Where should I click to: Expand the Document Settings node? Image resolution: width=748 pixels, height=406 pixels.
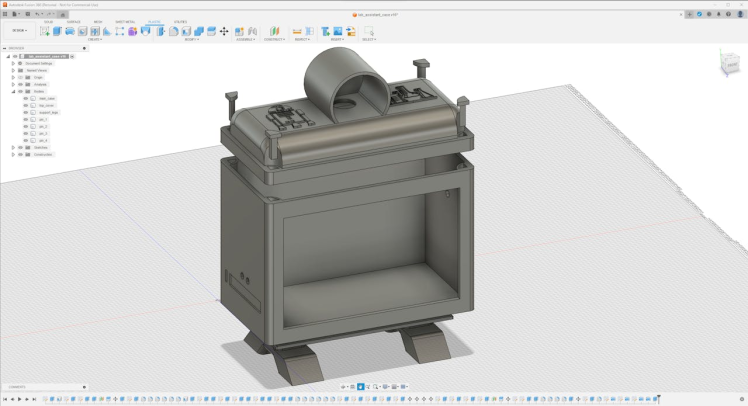point(12,63)
